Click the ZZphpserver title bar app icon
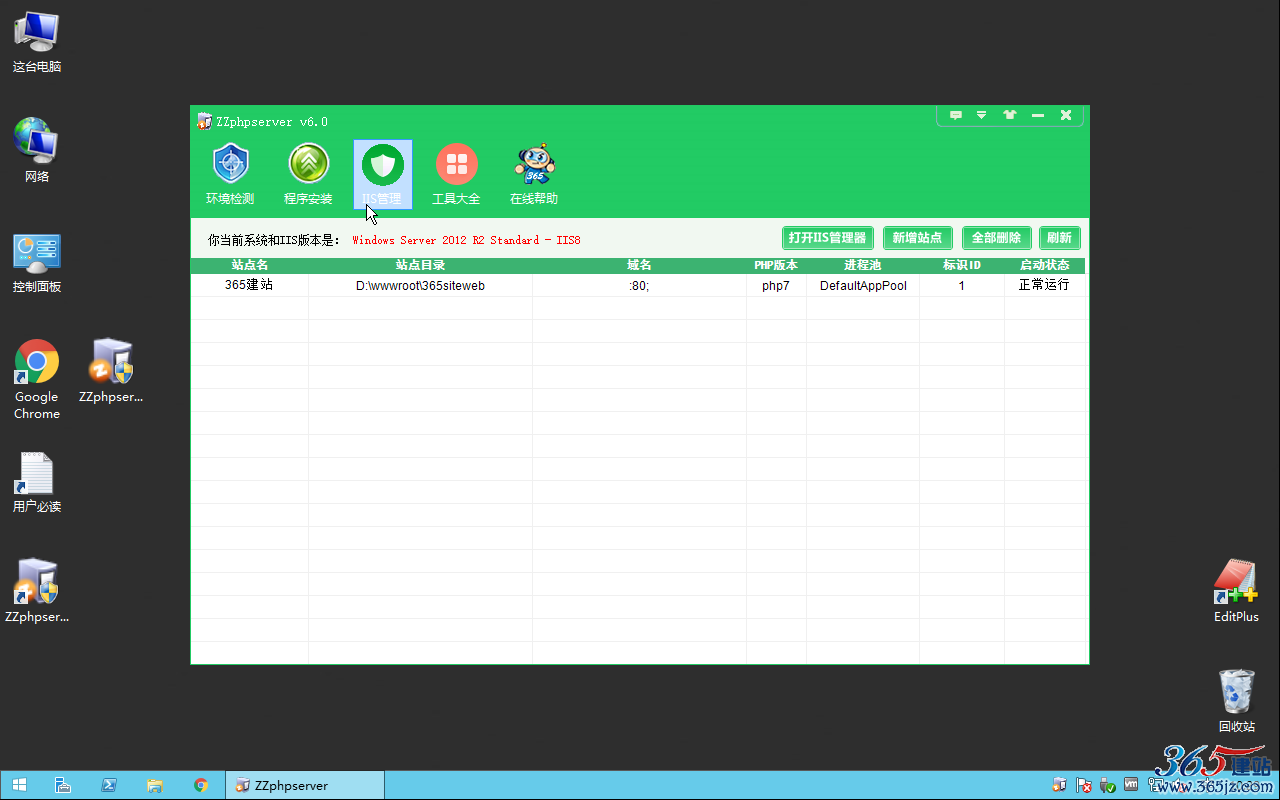The width and height of the screenshot is (1280, 800). 205,121
